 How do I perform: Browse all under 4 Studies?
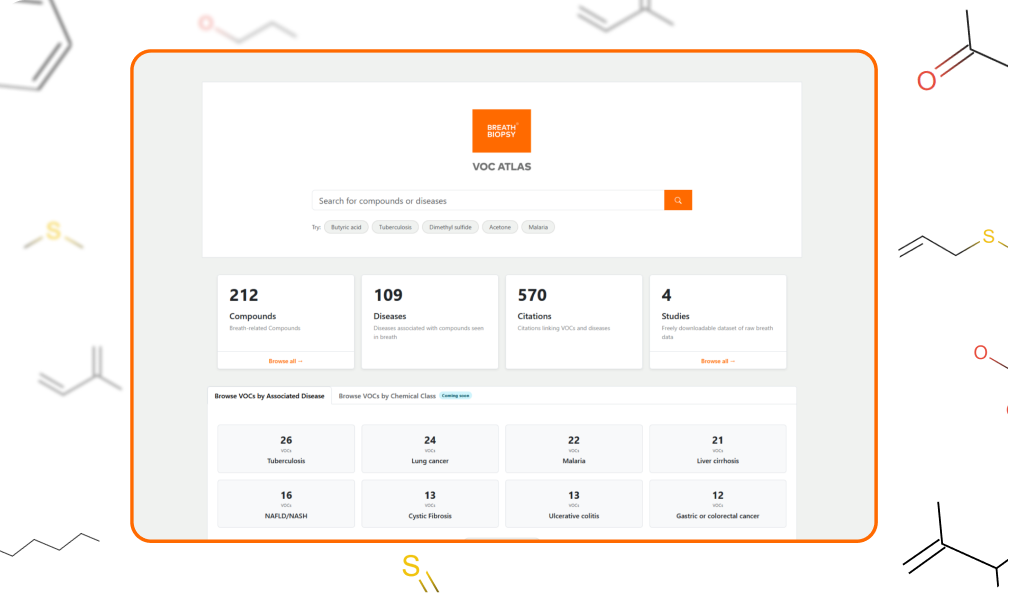click(x=718, y=361)
